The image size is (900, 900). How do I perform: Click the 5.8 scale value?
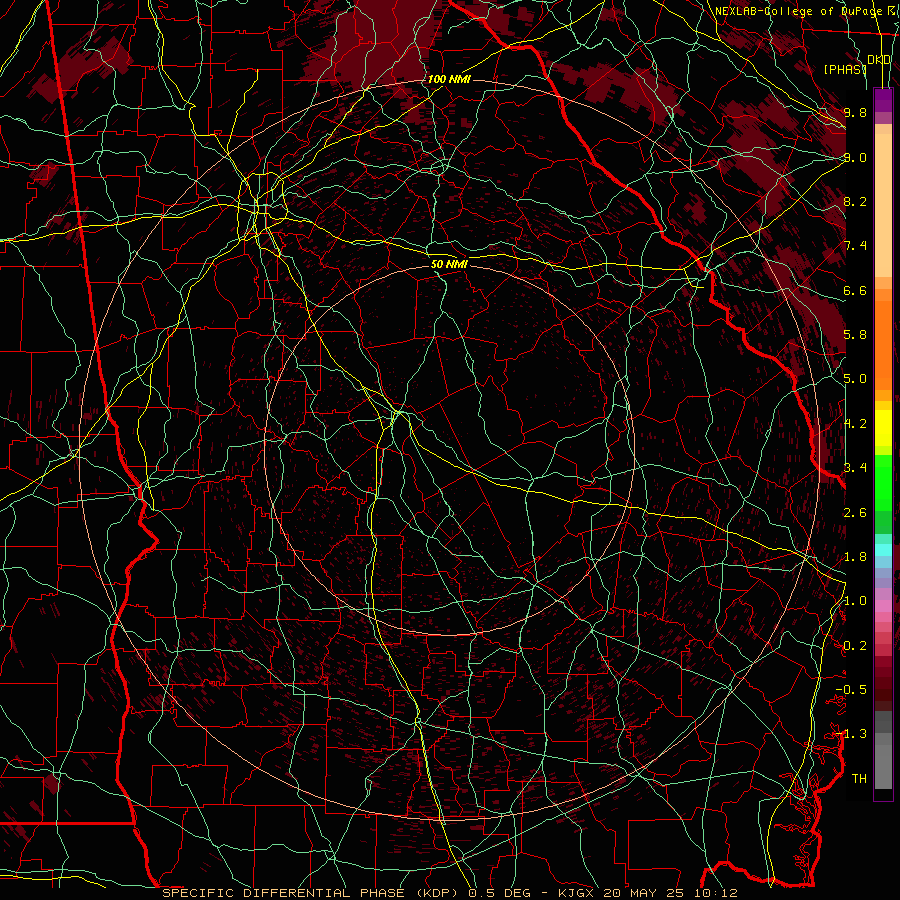click(x=855, y=335)
